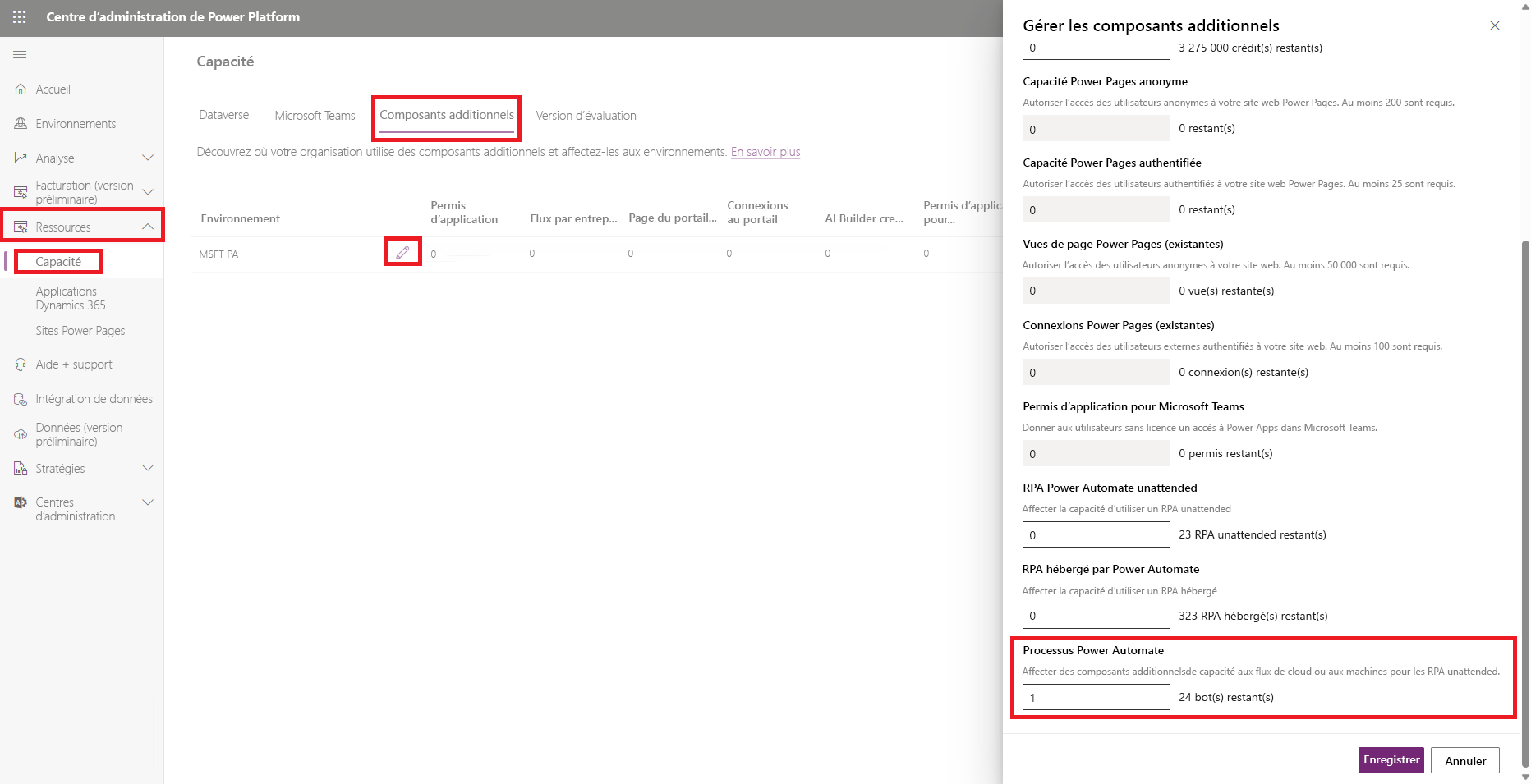Expand the Stratégies chevron
This screenshot has height=784, width=1531.
[x=148, y=468]
